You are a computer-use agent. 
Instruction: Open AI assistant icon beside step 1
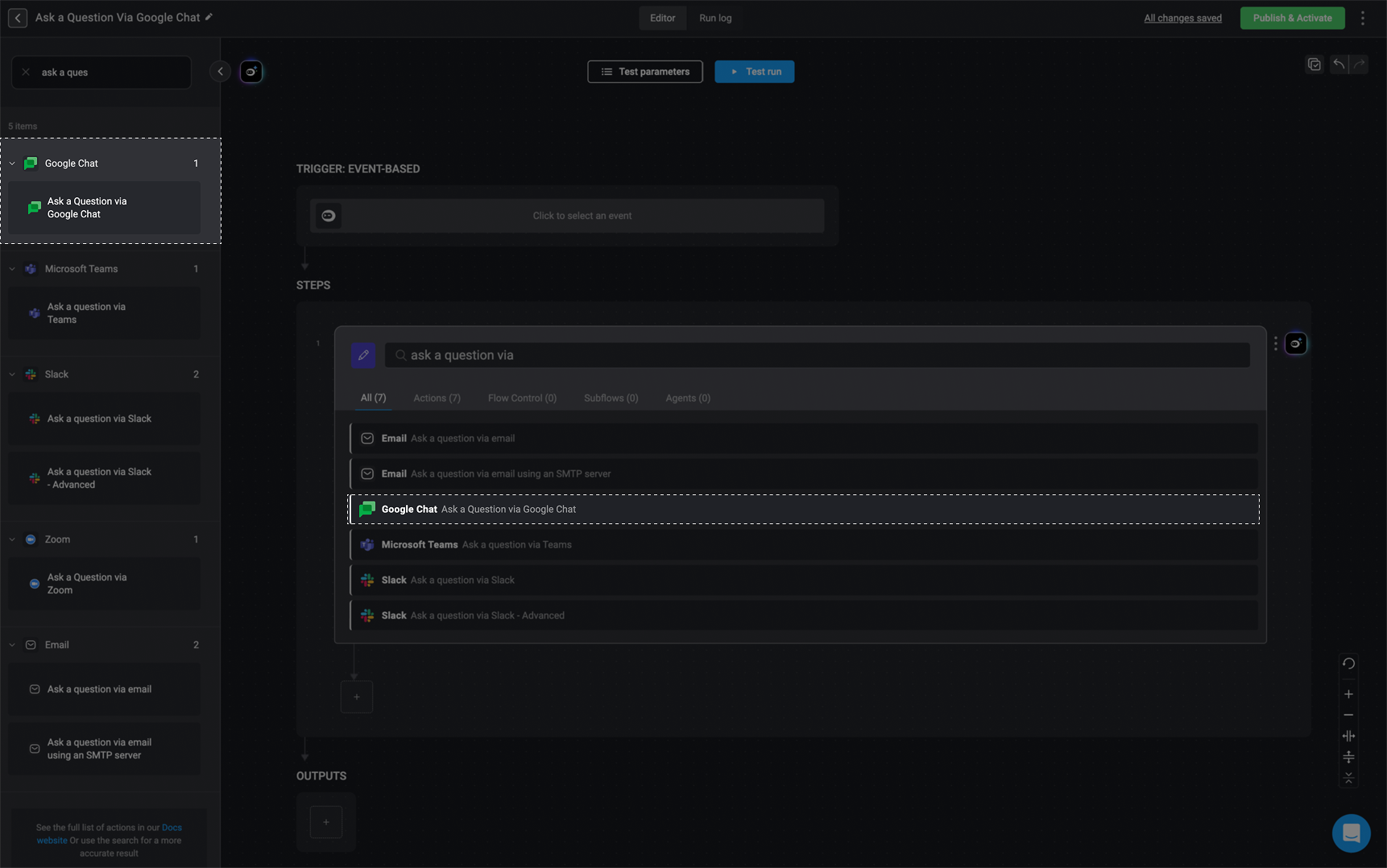1296,344
